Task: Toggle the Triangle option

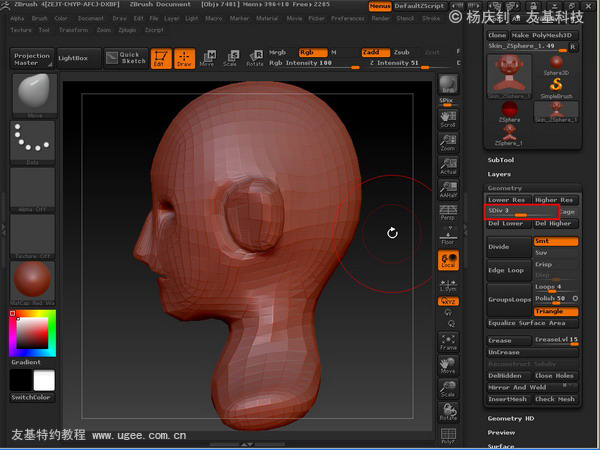Action: click(556, 311)
